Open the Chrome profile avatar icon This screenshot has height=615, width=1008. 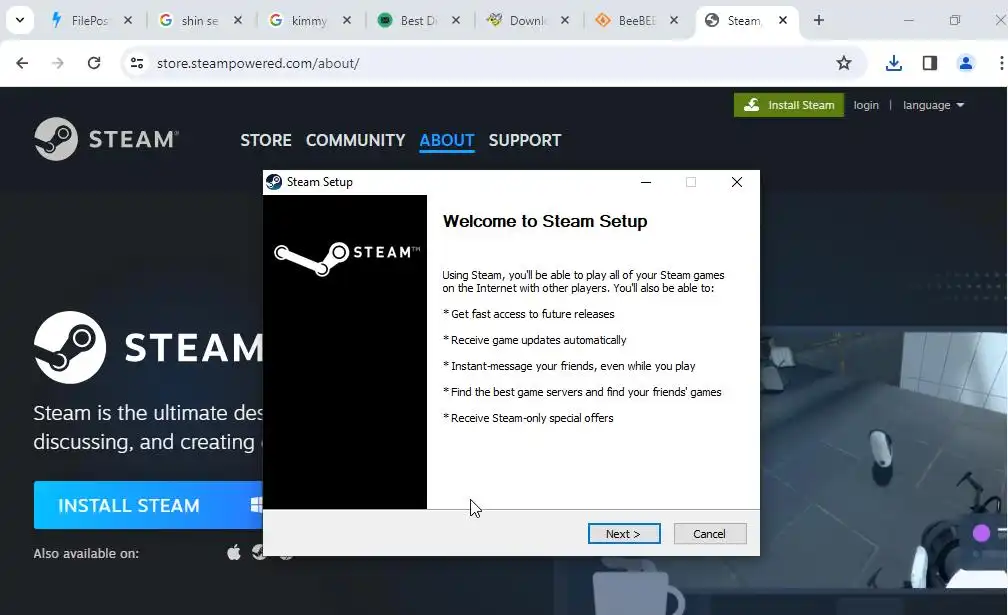click(966, 63)
